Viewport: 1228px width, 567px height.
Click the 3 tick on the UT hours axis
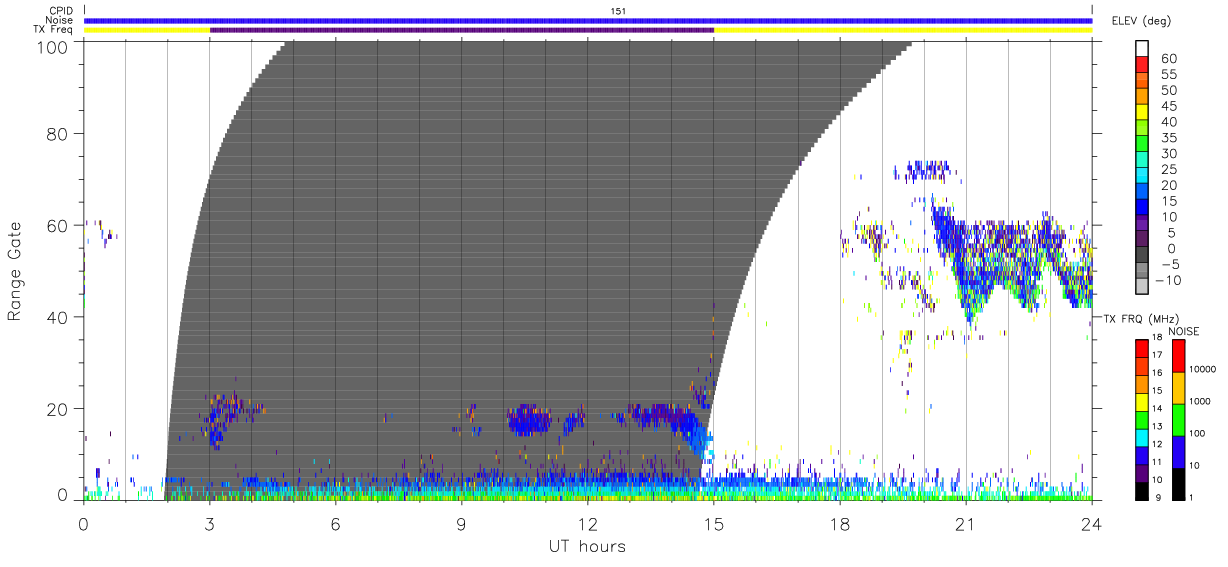[209, 523]
